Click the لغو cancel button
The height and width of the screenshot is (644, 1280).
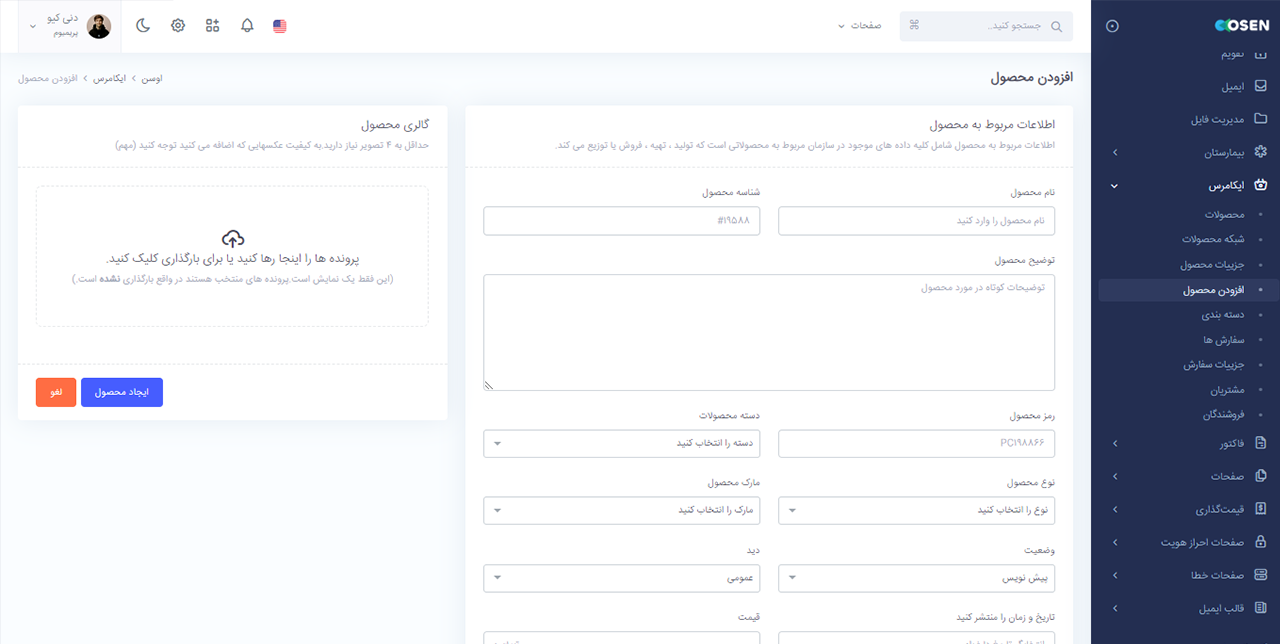point(55,392)
